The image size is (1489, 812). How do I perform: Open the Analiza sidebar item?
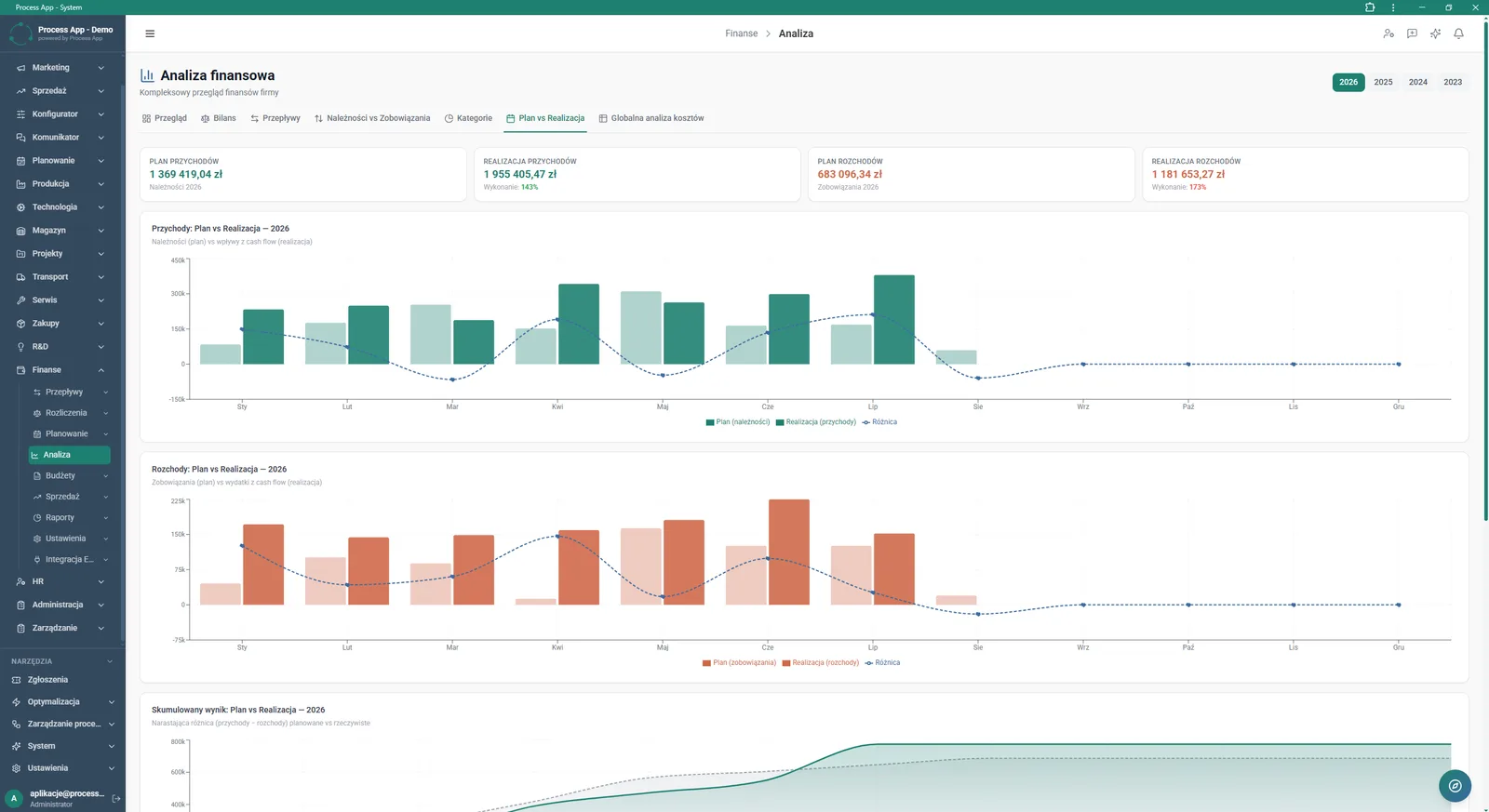point(69,455)
